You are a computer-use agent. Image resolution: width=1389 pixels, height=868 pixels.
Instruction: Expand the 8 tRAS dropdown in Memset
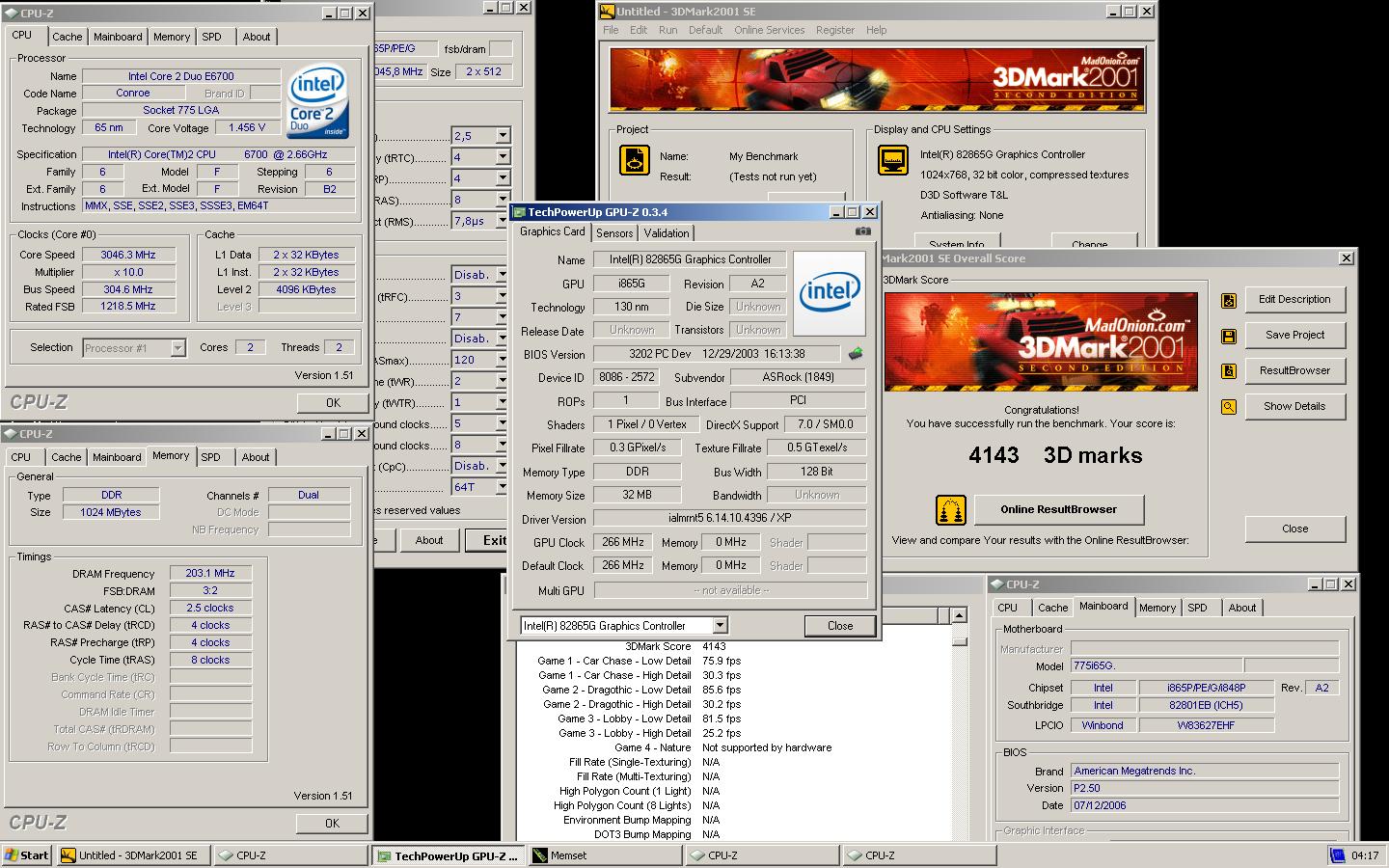click(502, 200)
